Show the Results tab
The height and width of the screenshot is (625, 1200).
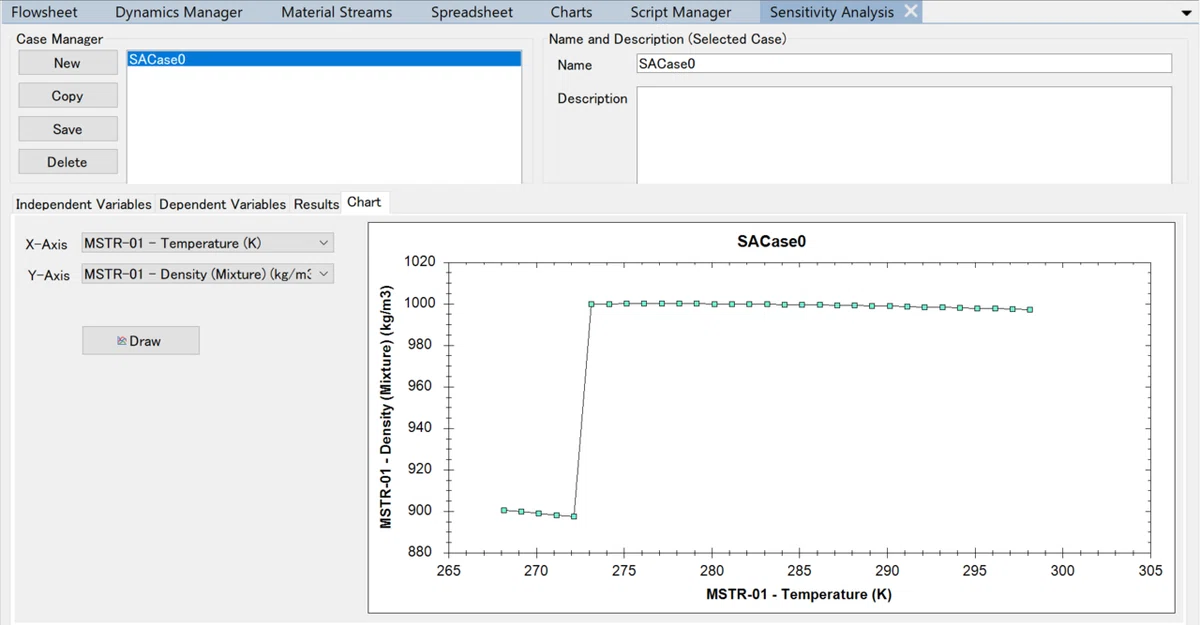[x=316, y=204]
